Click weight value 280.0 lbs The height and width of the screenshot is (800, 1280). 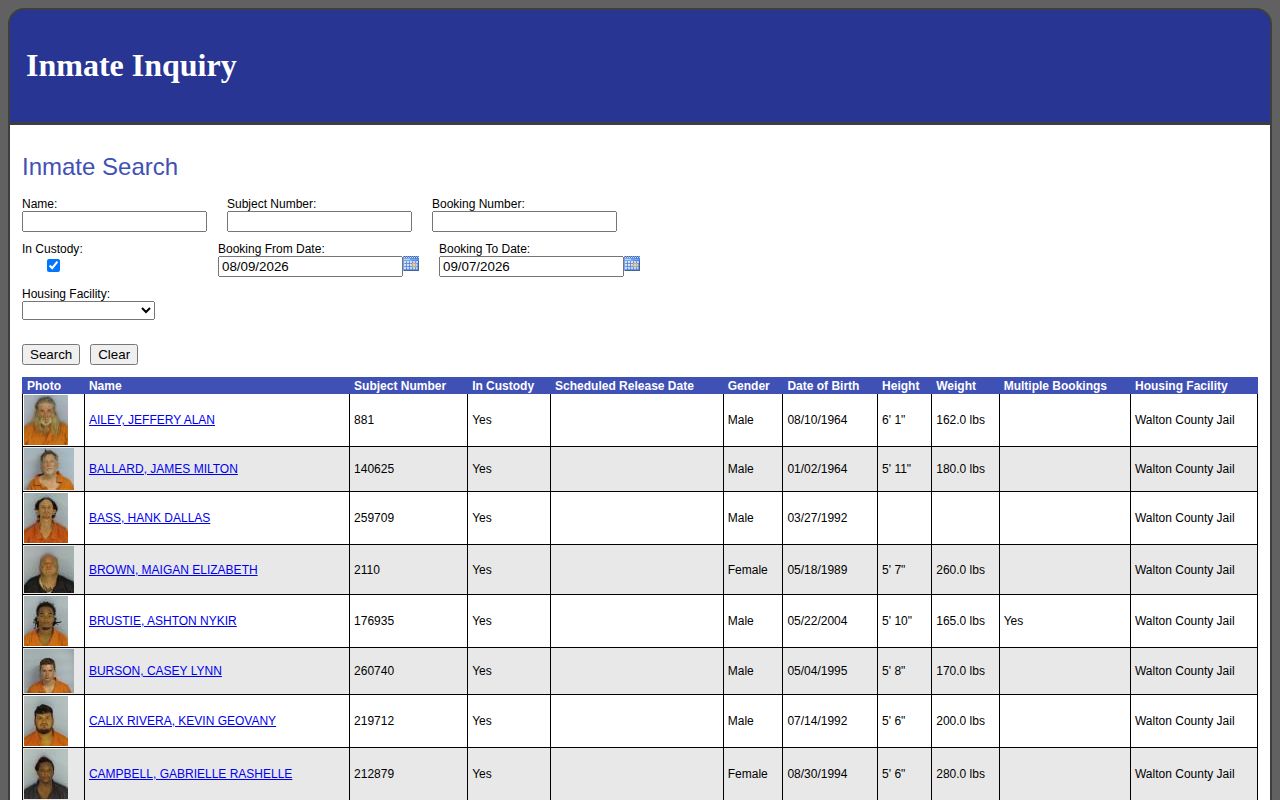click(x=960, y=774)
